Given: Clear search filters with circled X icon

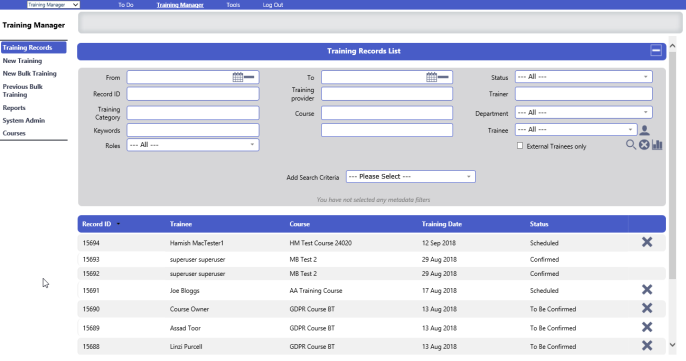Looking at the screenshot, I should 644,144.
